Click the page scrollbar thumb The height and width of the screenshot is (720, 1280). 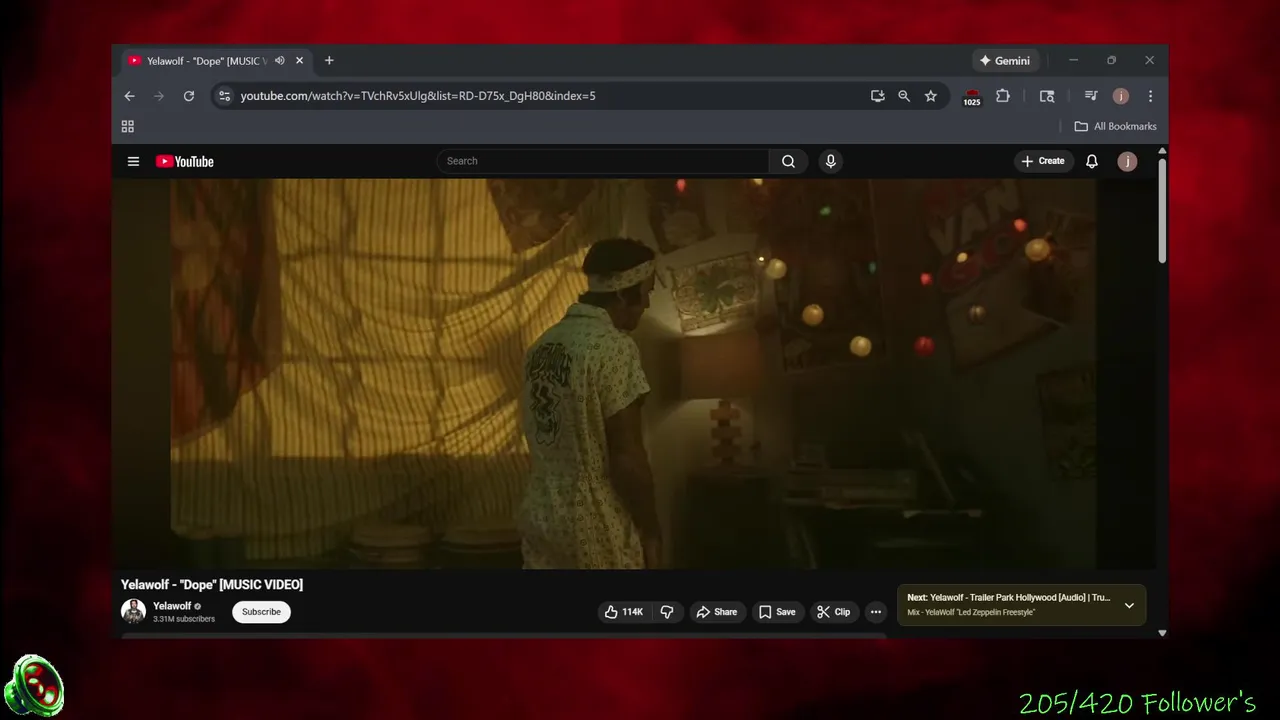click(x=1162, y=210)
